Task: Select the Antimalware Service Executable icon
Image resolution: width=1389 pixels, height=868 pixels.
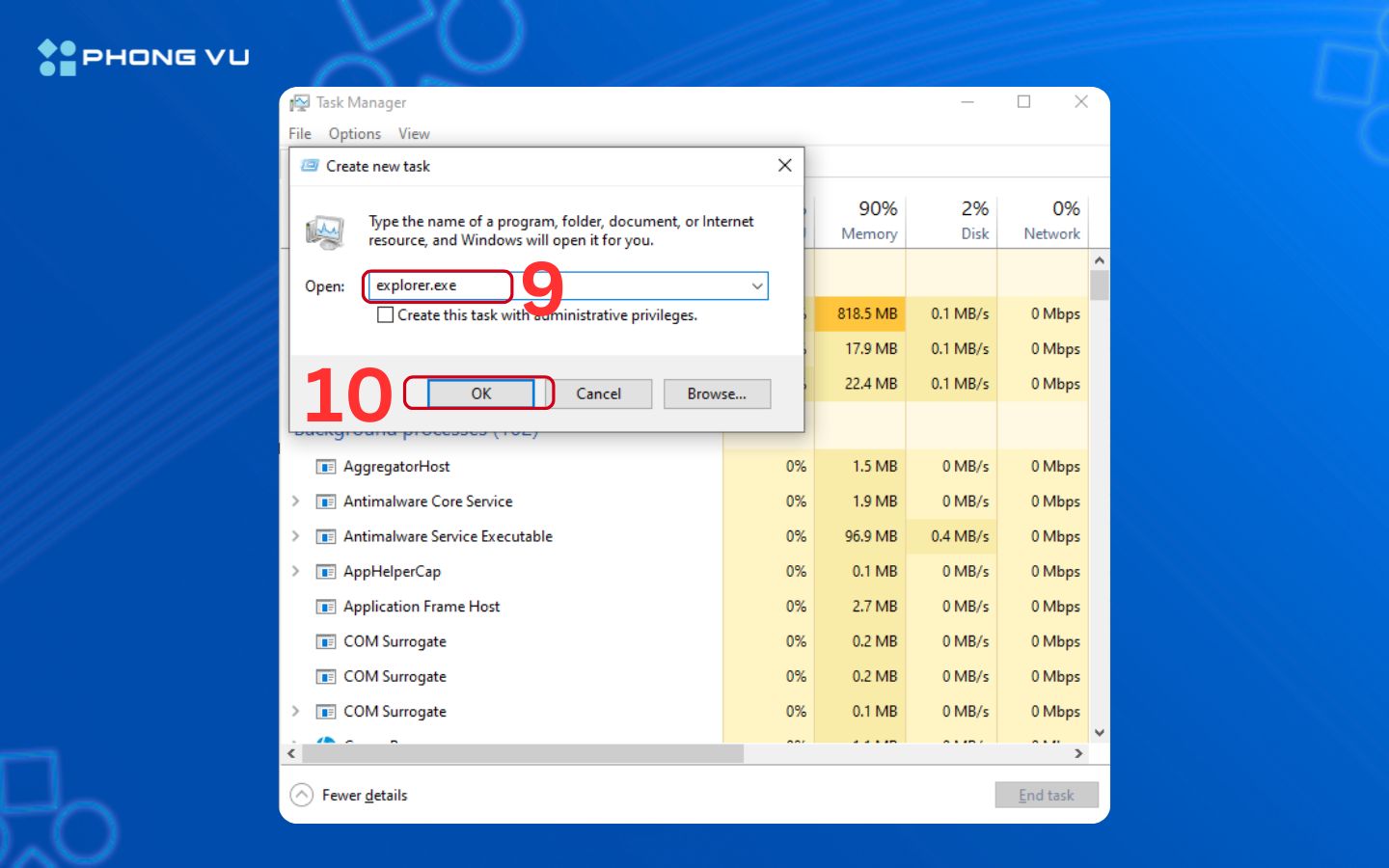Action: [326, 537]
